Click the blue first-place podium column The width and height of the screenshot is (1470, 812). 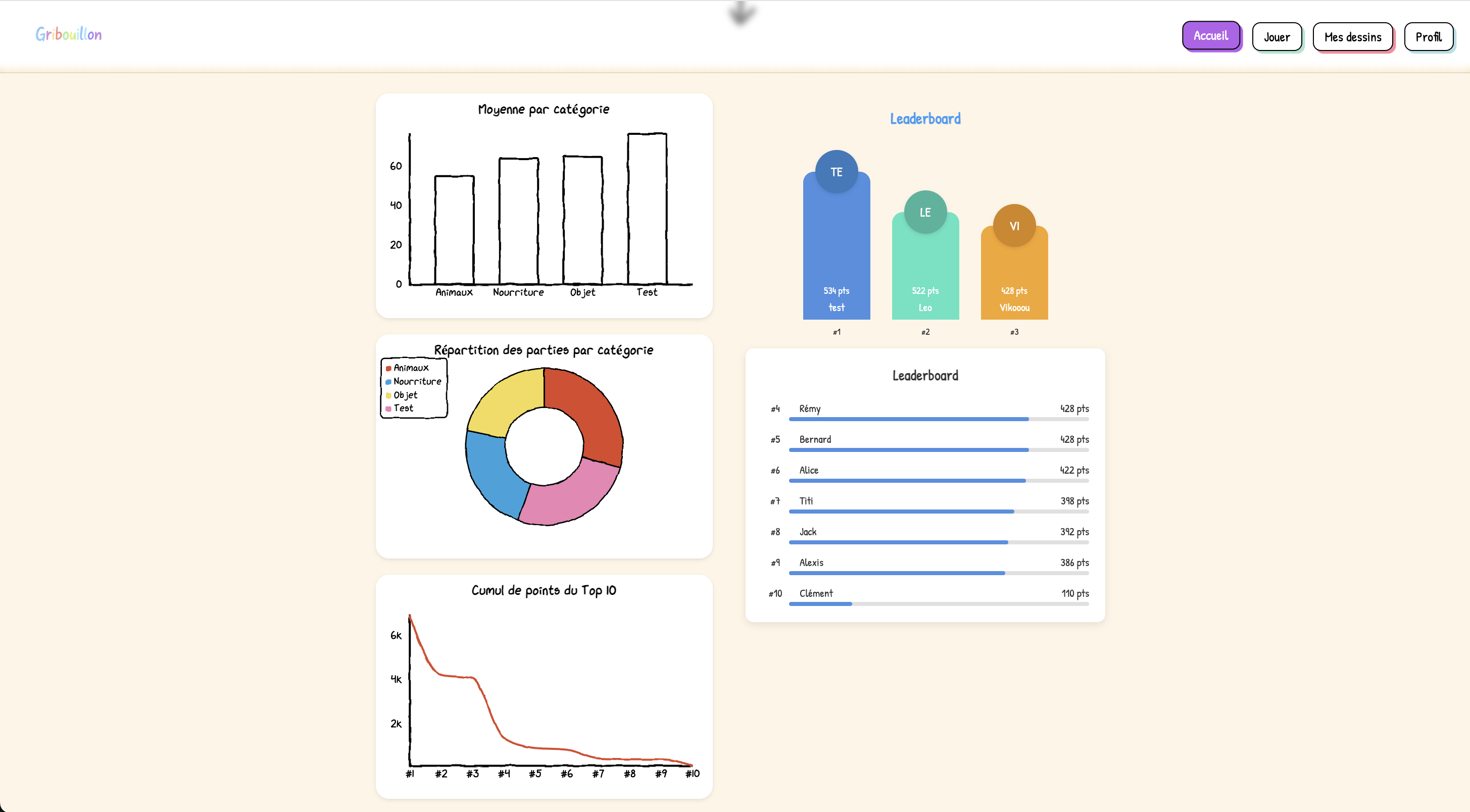click(x=836, y=251)
